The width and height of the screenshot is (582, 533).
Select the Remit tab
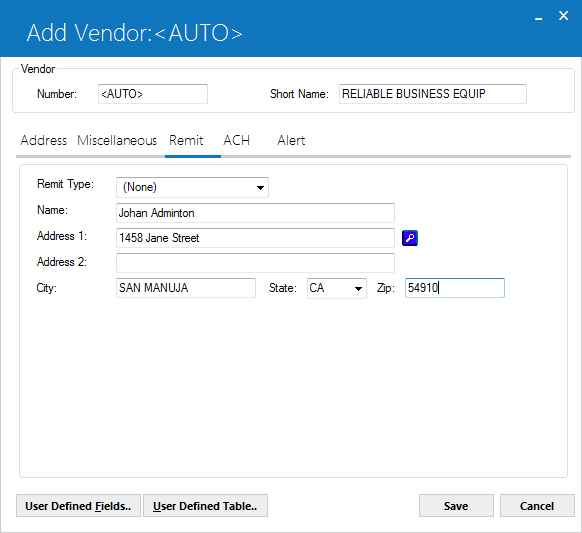(x=186, y=140)
